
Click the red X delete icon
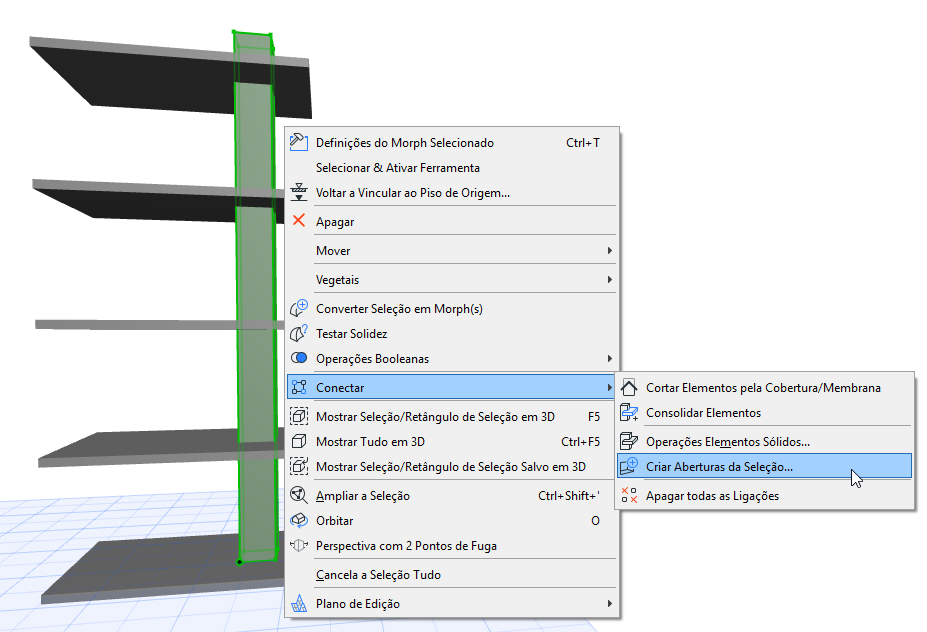(x=299, y=221)
